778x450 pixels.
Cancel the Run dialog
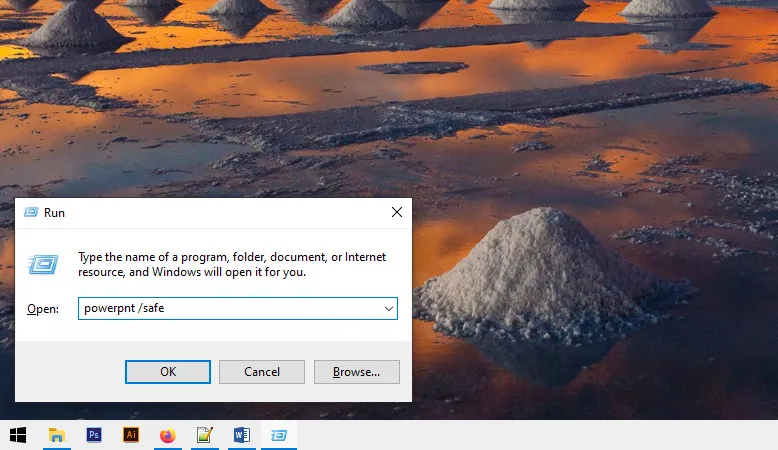pyautogui.click(x=262, y=372)
